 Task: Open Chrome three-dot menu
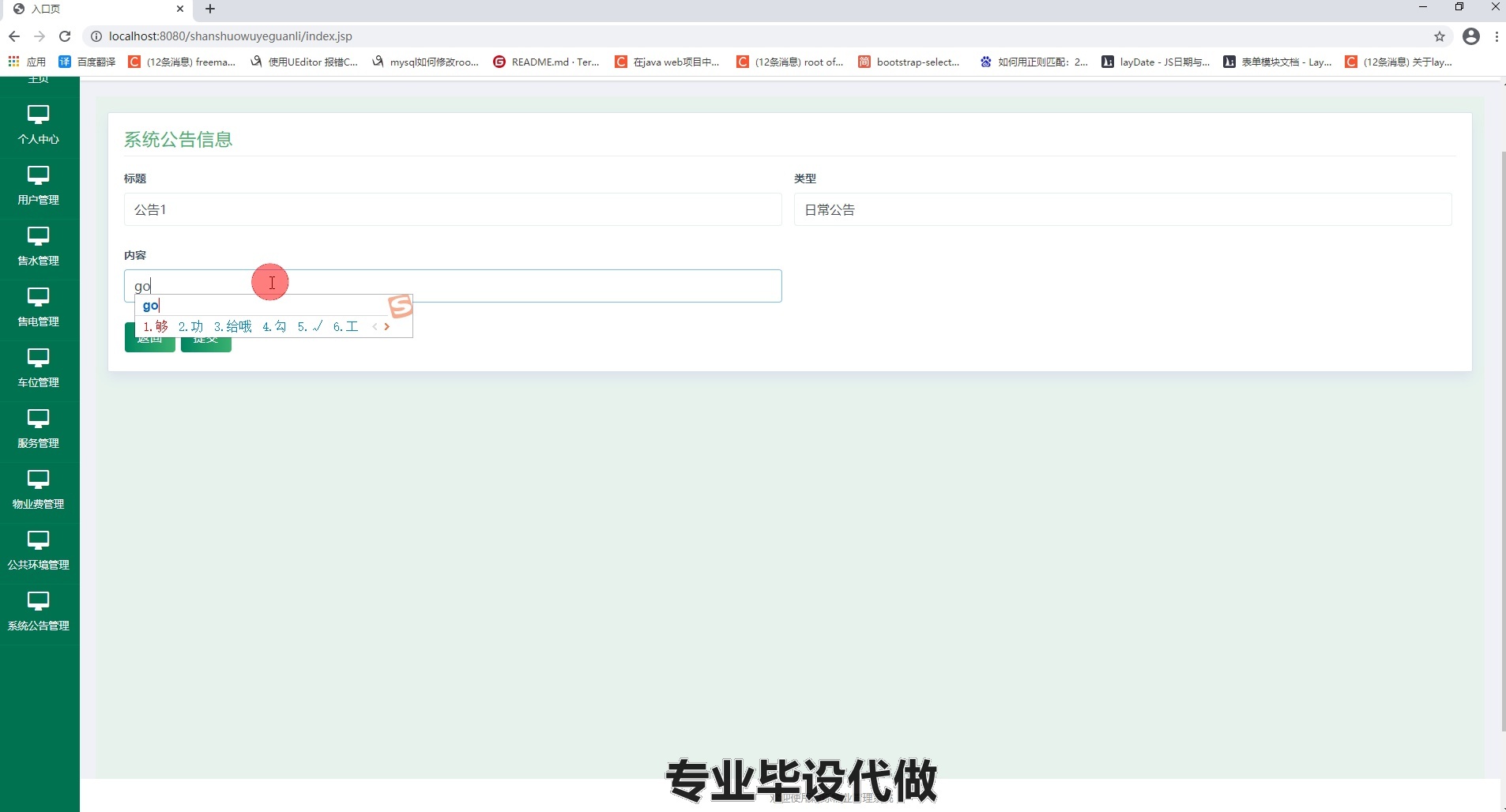(x=1497, y=36)
